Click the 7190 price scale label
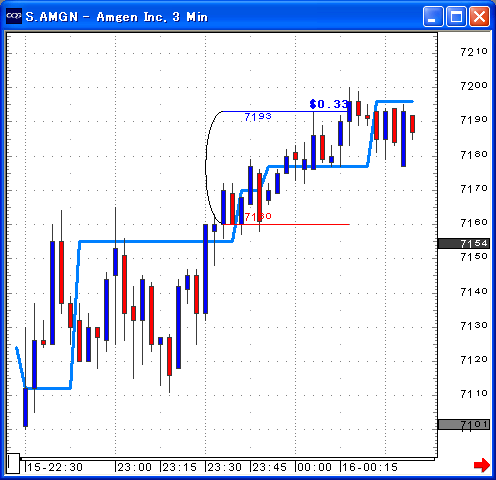 click(474, 120)
